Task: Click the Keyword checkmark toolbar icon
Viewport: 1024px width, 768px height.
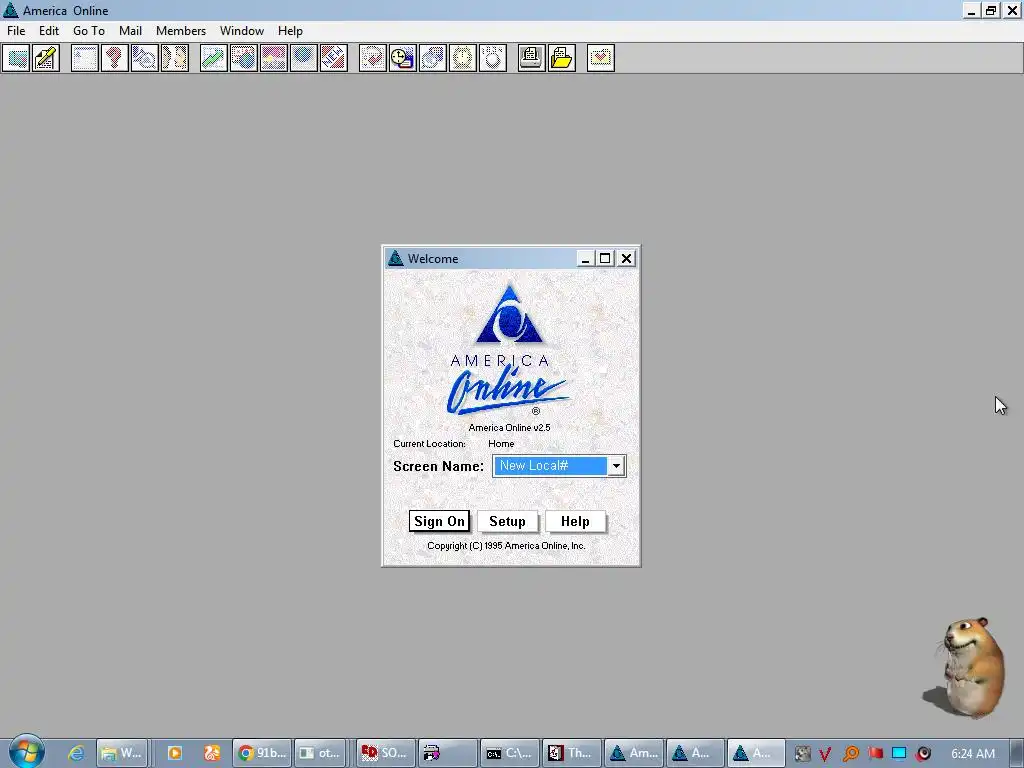Action: point(373,58)
